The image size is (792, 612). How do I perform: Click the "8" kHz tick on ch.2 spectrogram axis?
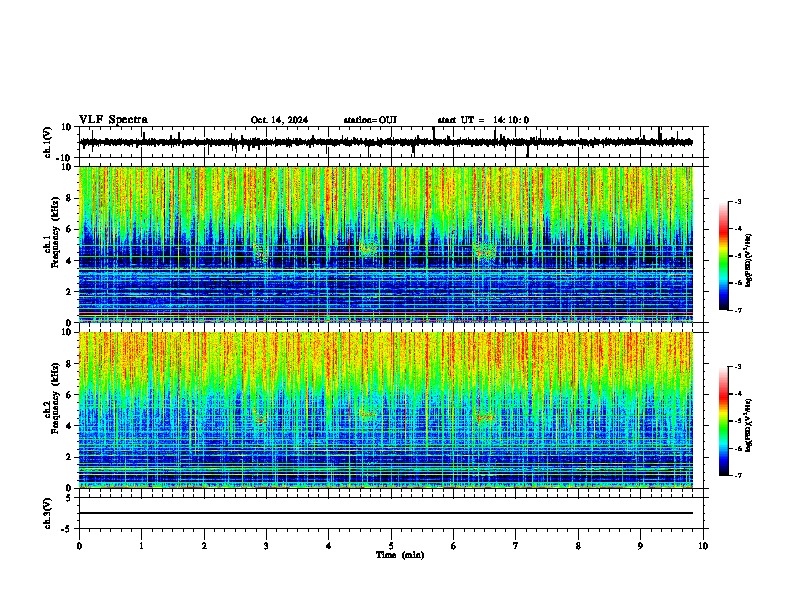coord(69,364)
